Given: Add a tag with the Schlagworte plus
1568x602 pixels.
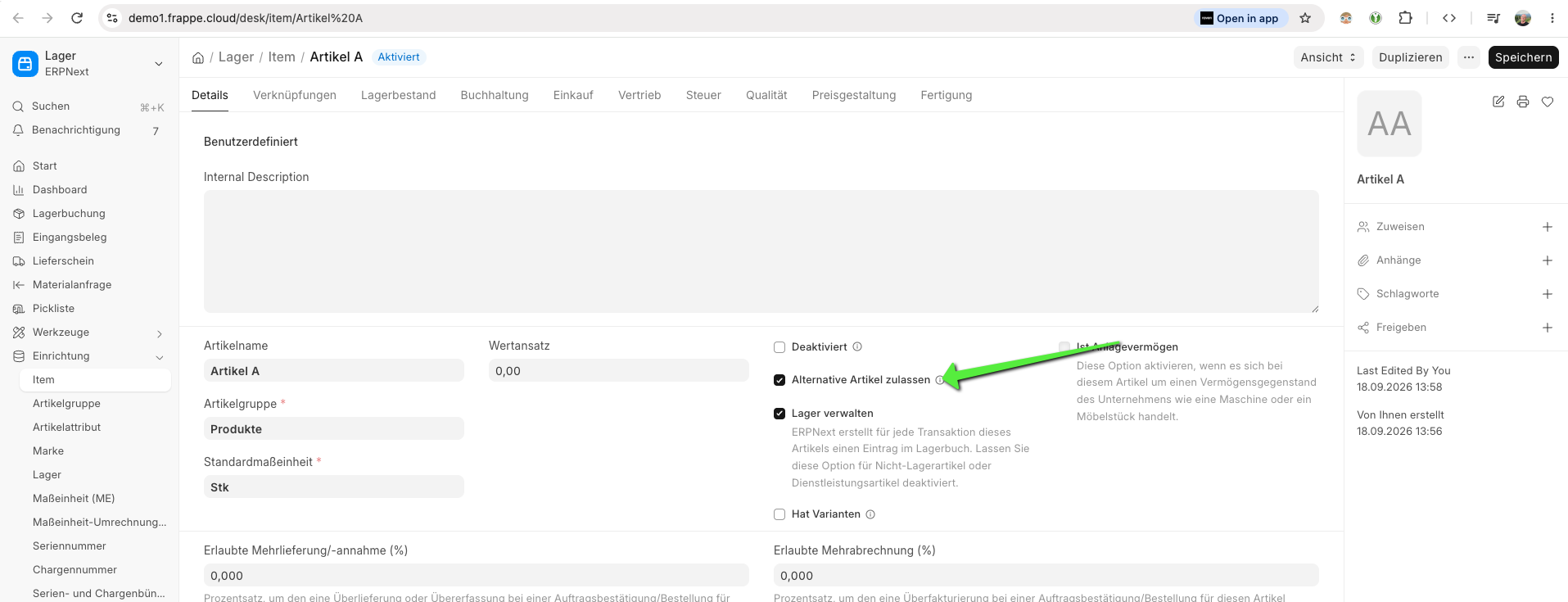Looking at the screenshot, I should pos(1548,294).
